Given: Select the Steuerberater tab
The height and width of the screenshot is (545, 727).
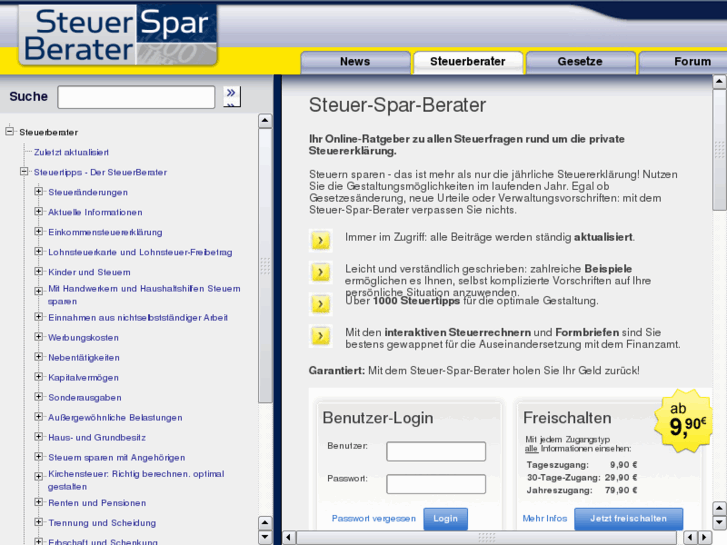Looking at the screenshot, I should [468, 62].
